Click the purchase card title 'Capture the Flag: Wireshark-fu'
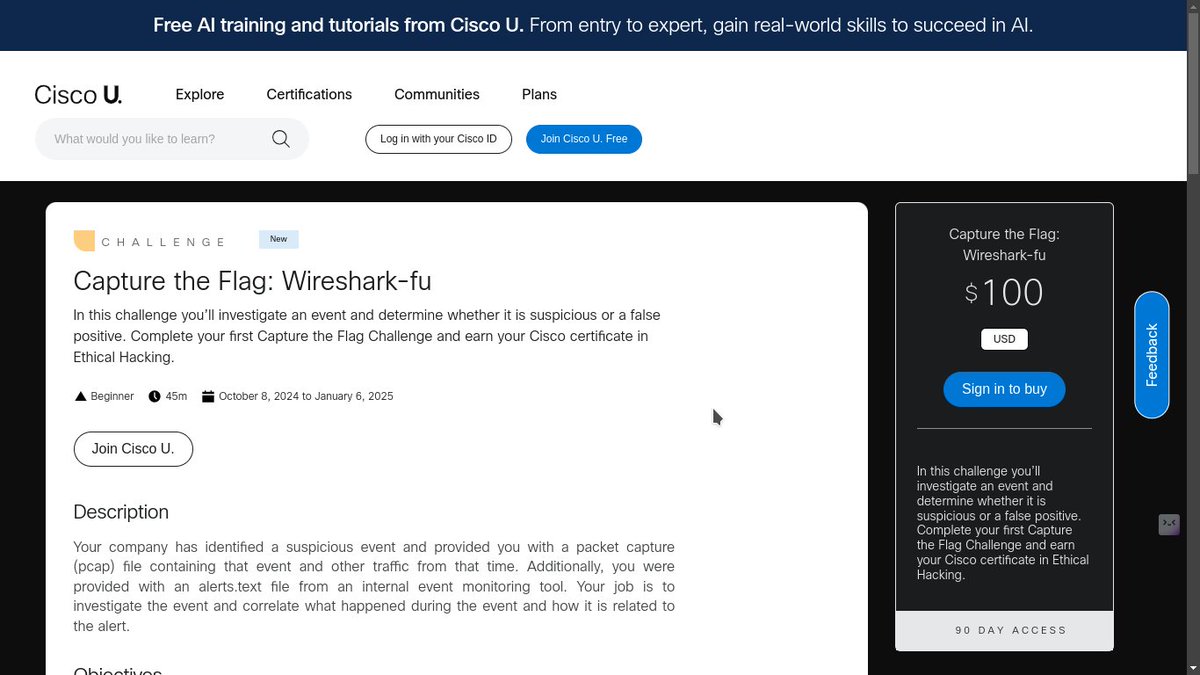 (x=1004, y=244)
